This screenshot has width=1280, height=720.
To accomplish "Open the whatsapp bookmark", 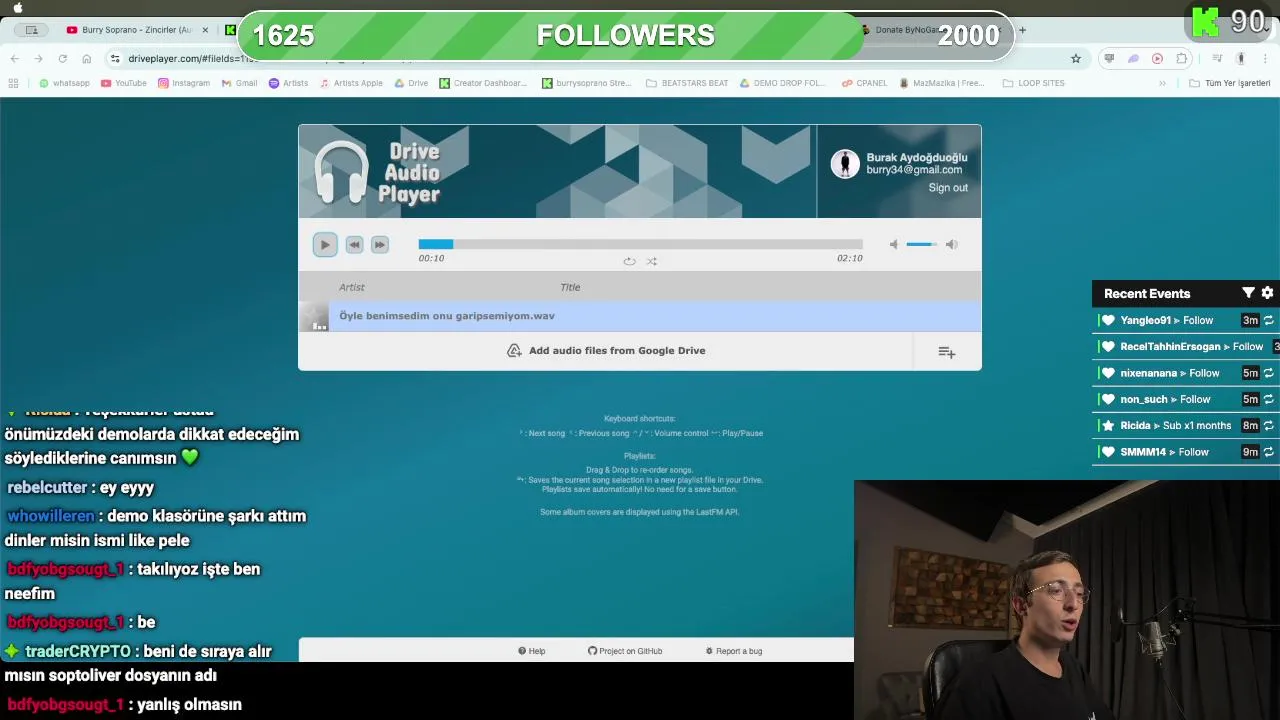I will point(64,83).
